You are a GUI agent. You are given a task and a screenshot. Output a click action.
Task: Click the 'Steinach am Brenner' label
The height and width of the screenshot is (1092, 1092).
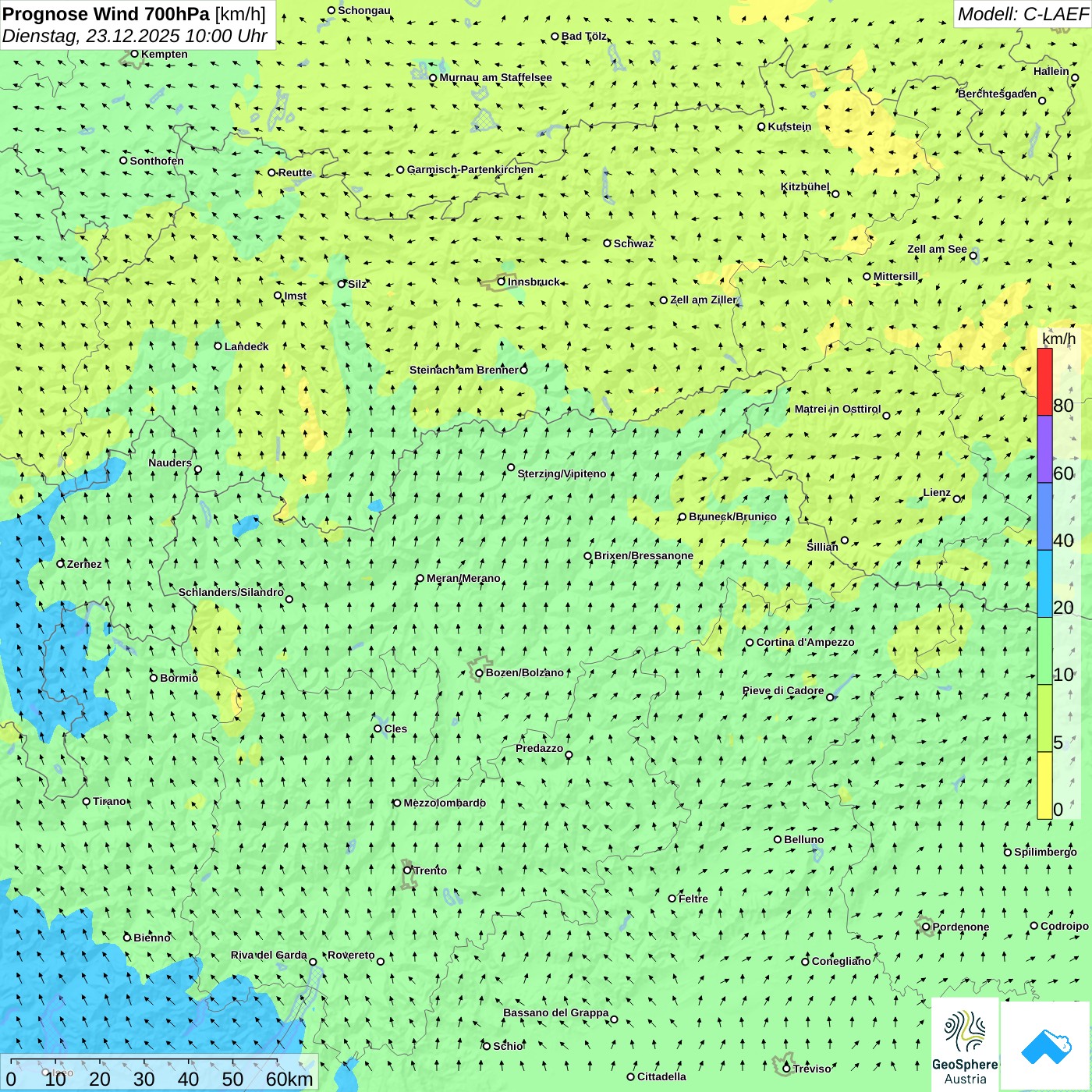464,370
